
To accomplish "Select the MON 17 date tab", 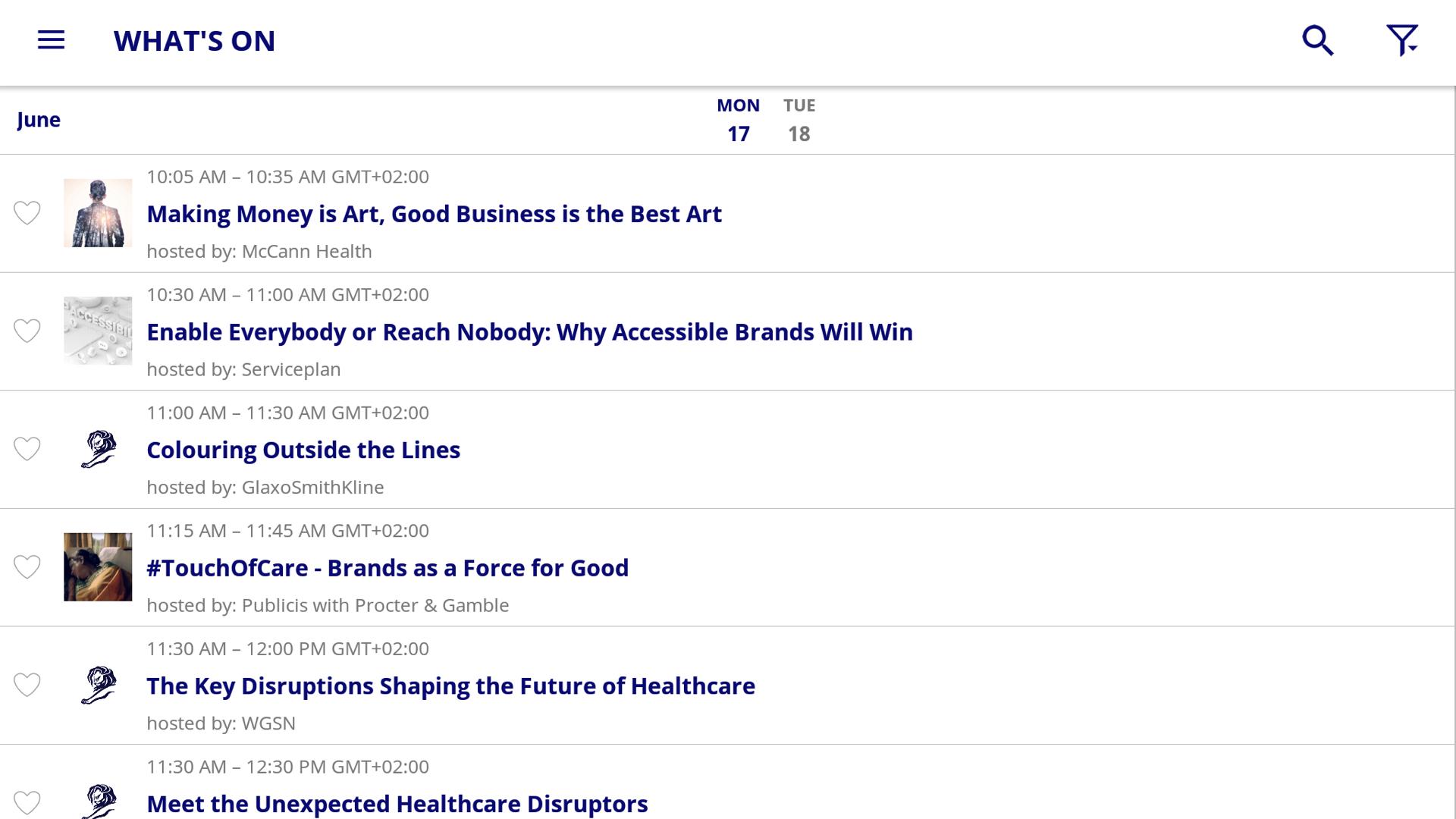I will coord(738,120).
